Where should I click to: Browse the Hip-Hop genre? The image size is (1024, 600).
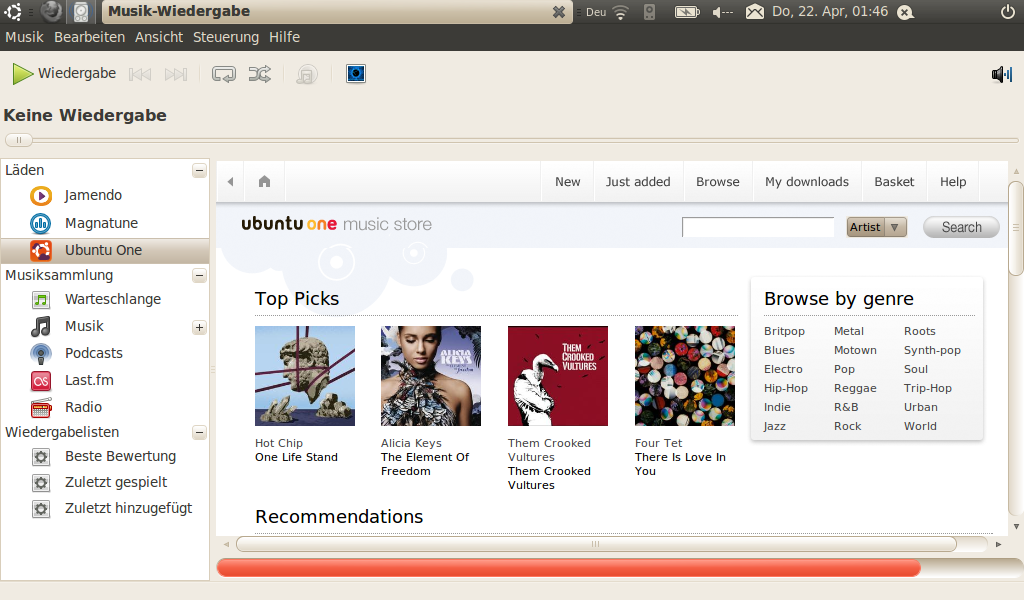pyautogui.click(x=786, y=388)
